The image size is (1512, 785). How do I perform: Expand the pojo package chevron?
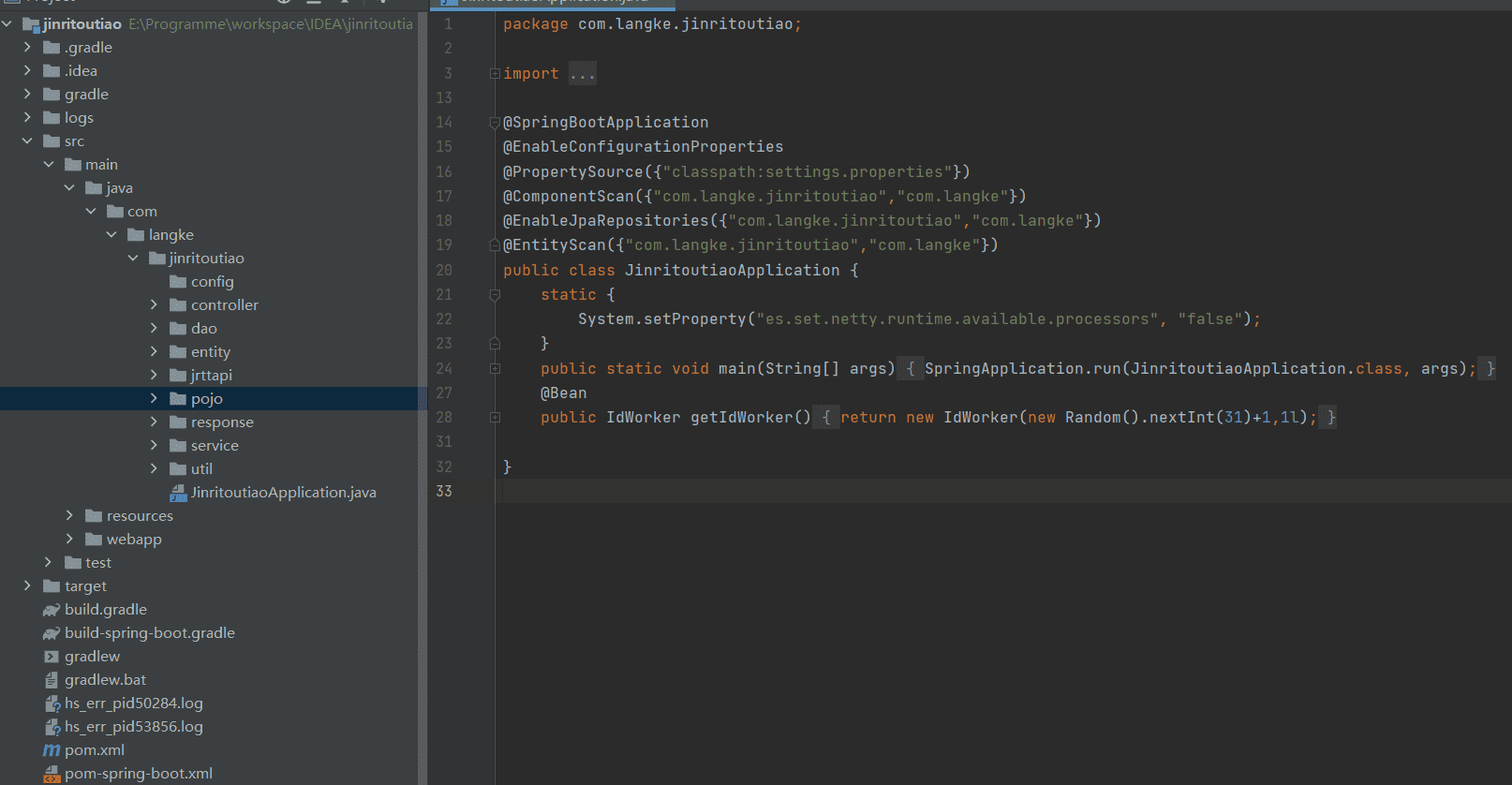[154, 399]
